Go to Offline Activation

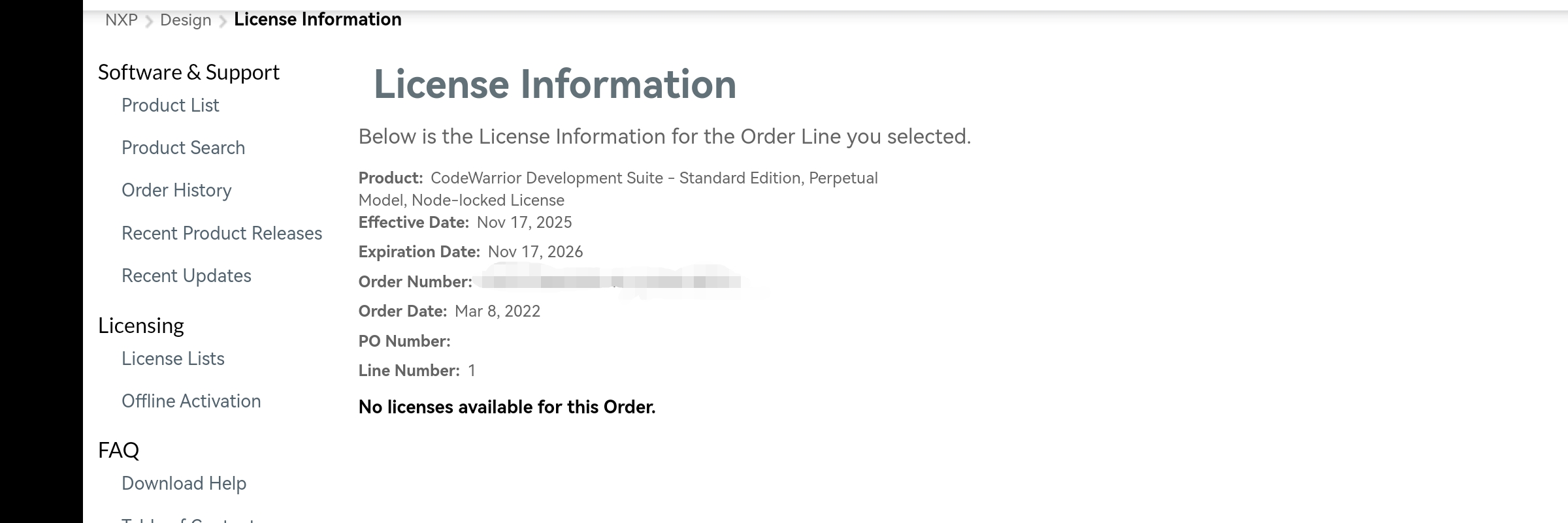click(191, 401)
